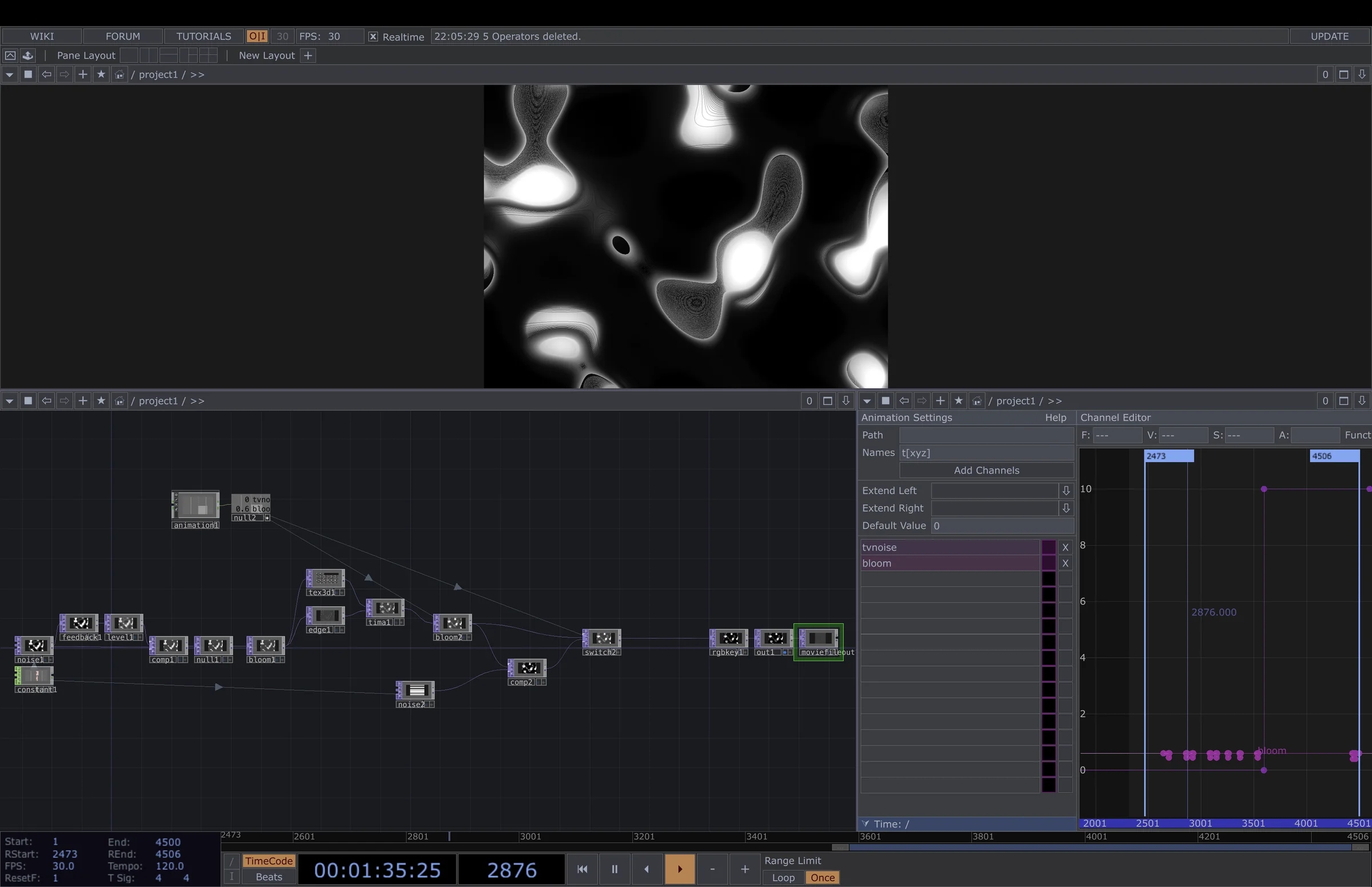The image size is (1372, 887).
Task: Open network pane type dropdown arrow
Action: pos(9,401)
